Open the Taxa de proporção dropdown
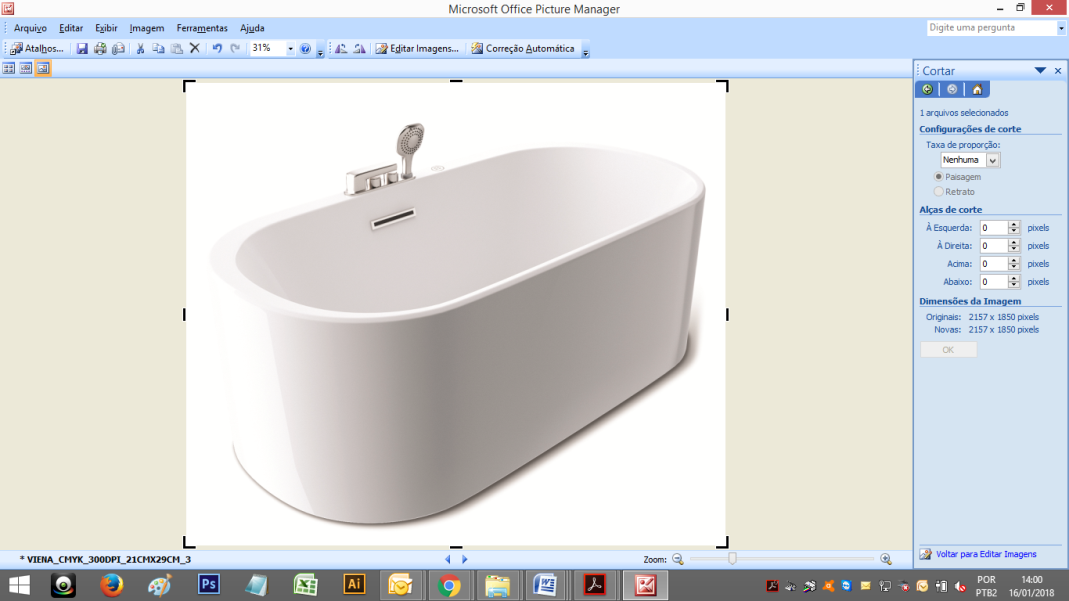 pyautogui.click(x=992, y=160)
